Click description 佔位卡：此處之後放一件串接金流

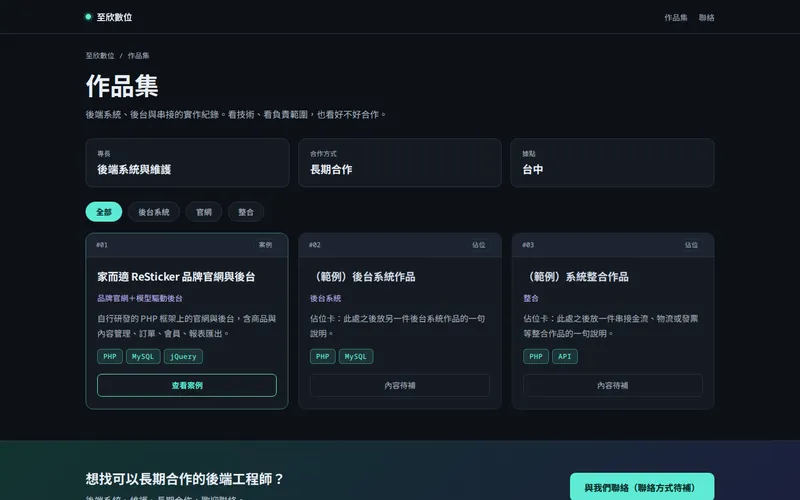click(611, 326)
